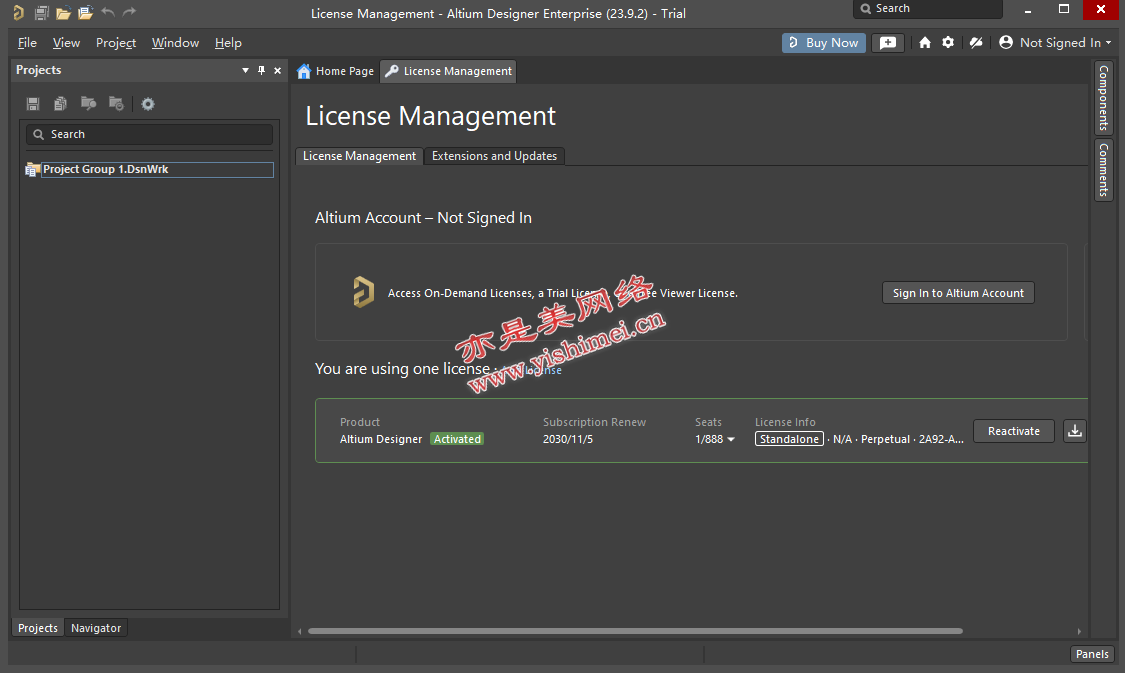Click the Redo arrow

pos(129,12)
